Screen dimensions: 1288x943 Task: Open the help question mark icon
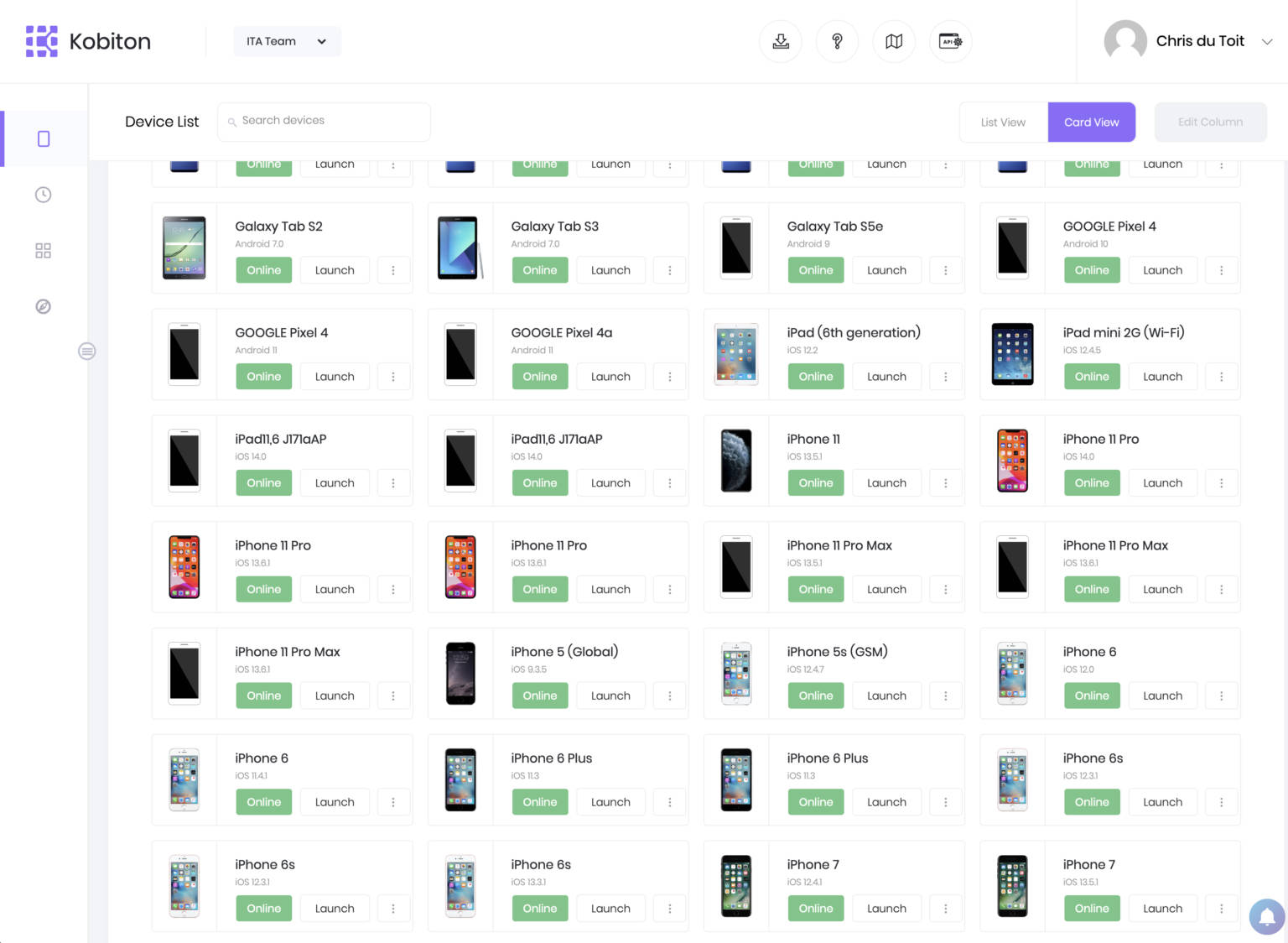(837, 41)
